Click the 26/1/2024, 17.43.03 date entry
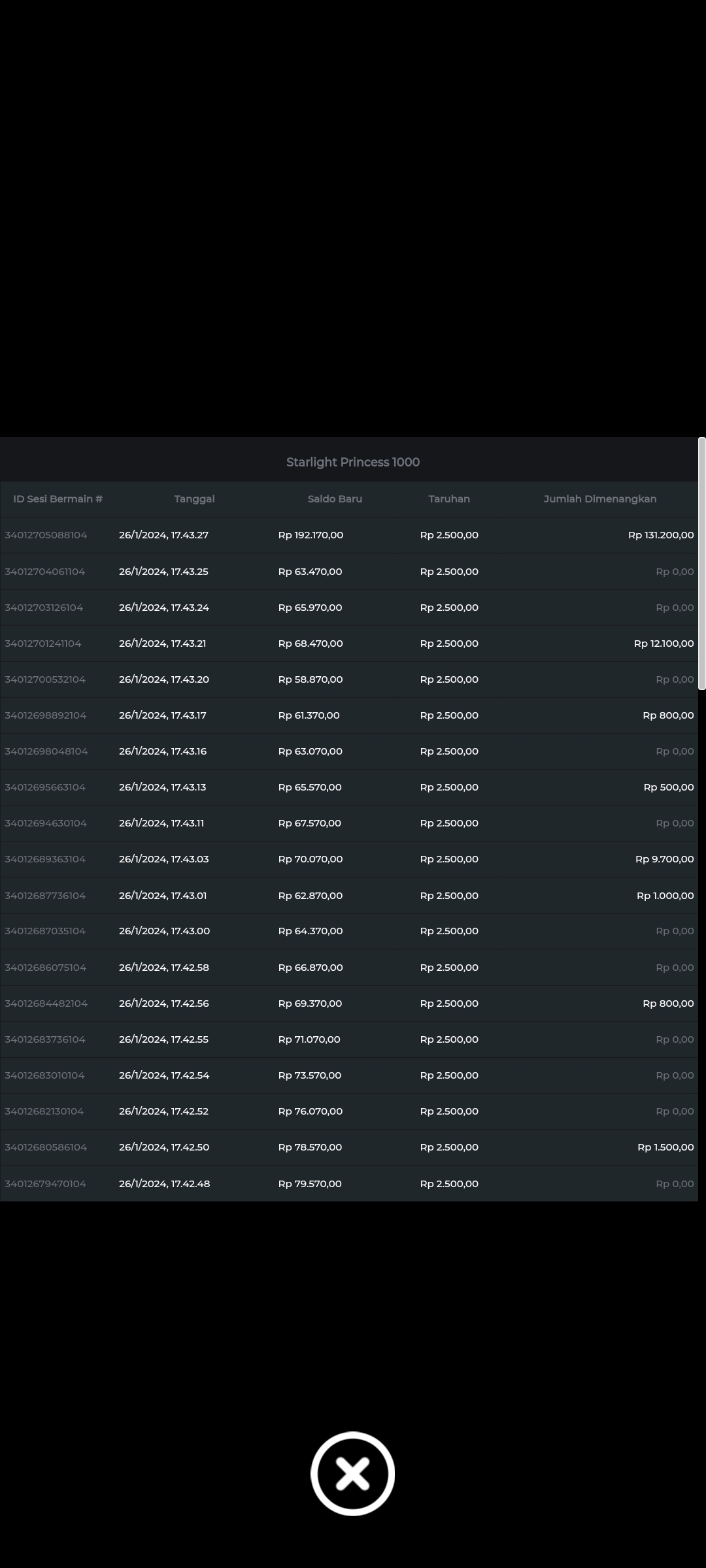Image resolution: width=706 pixels, height=1568 pixels. click(x=164, y=859)
